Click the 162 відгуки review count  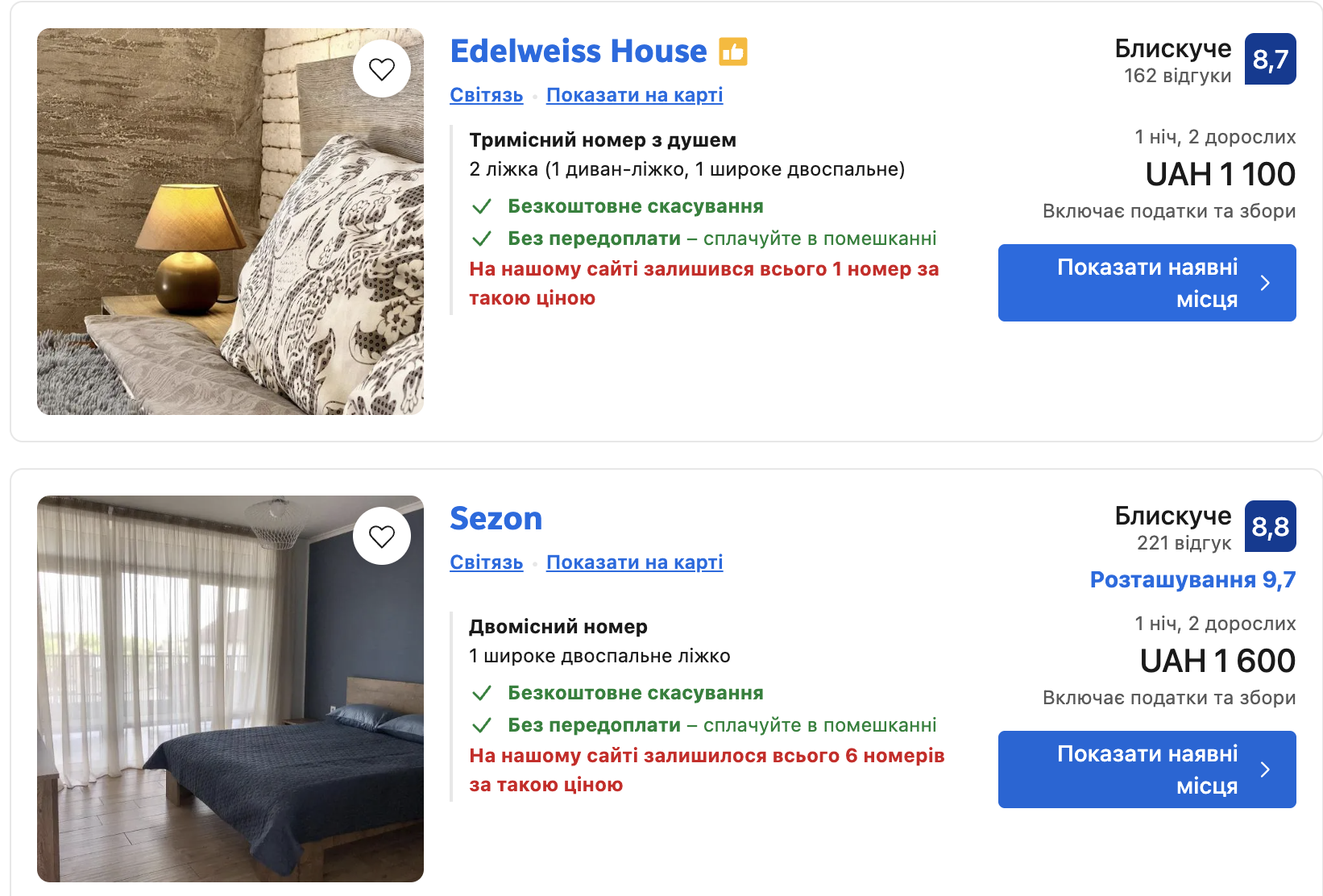pos(1177,76)
